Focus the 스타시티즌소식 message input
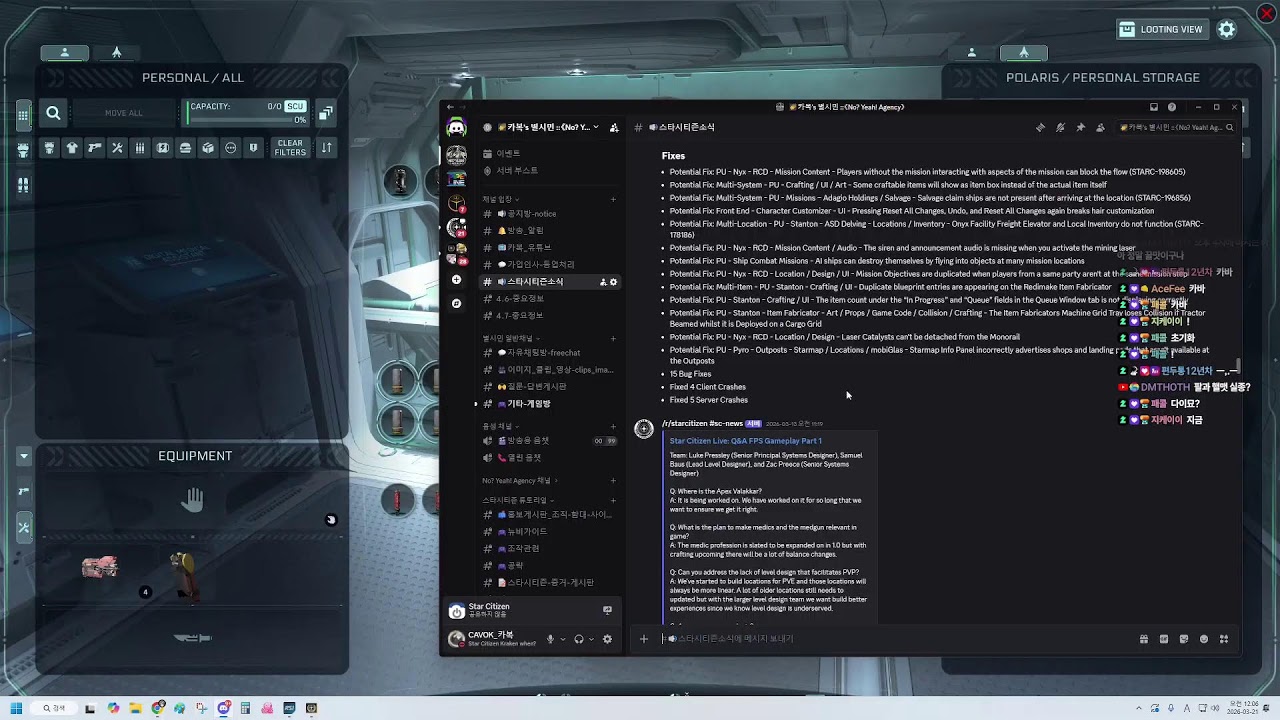This screenshot has height=720, width=1280. (x=895, y=639)
